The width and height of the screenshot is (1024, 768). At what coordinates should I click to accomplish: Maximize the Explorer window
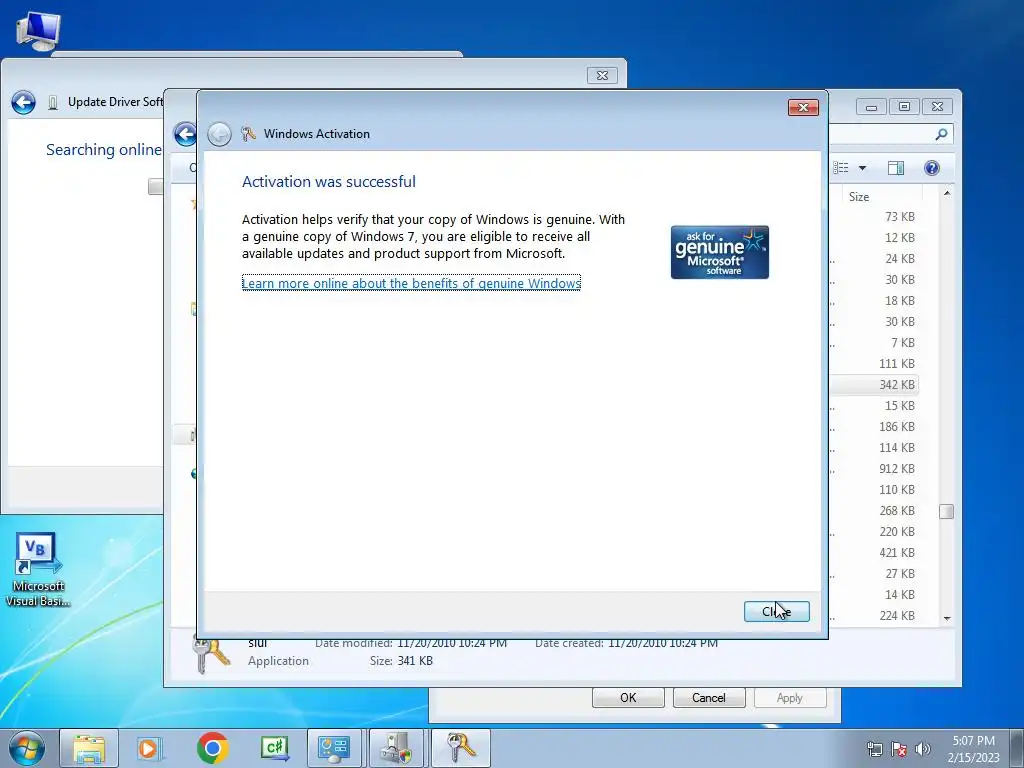pyautogui.click(x=904, y=107)
